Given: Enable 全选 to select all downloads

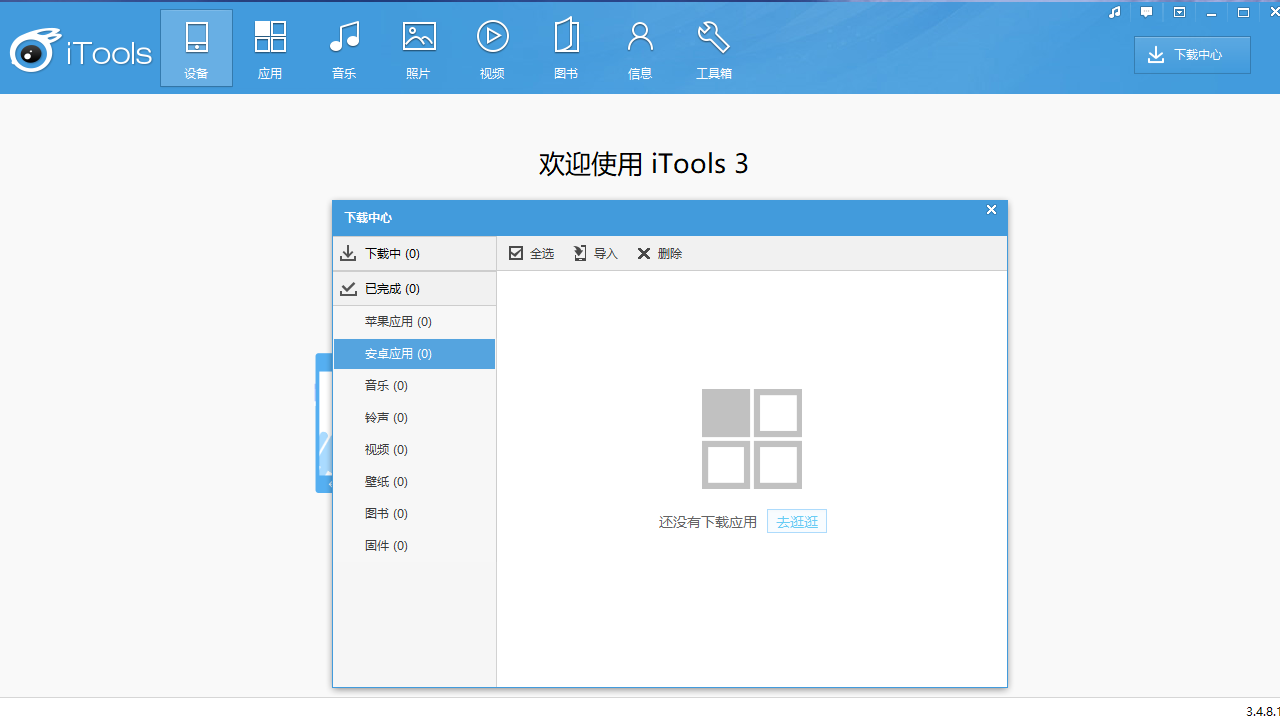Looking at the screenshot, I should 531,253.
